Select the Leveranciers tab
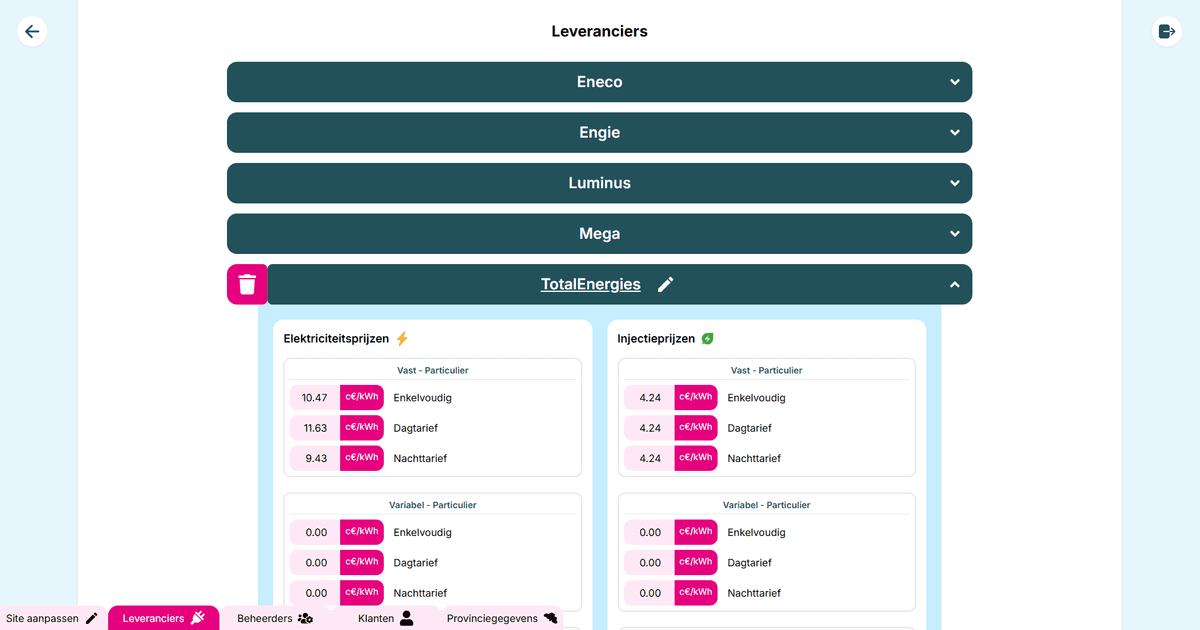1200x630 pixels. click(x=163, y=618)
